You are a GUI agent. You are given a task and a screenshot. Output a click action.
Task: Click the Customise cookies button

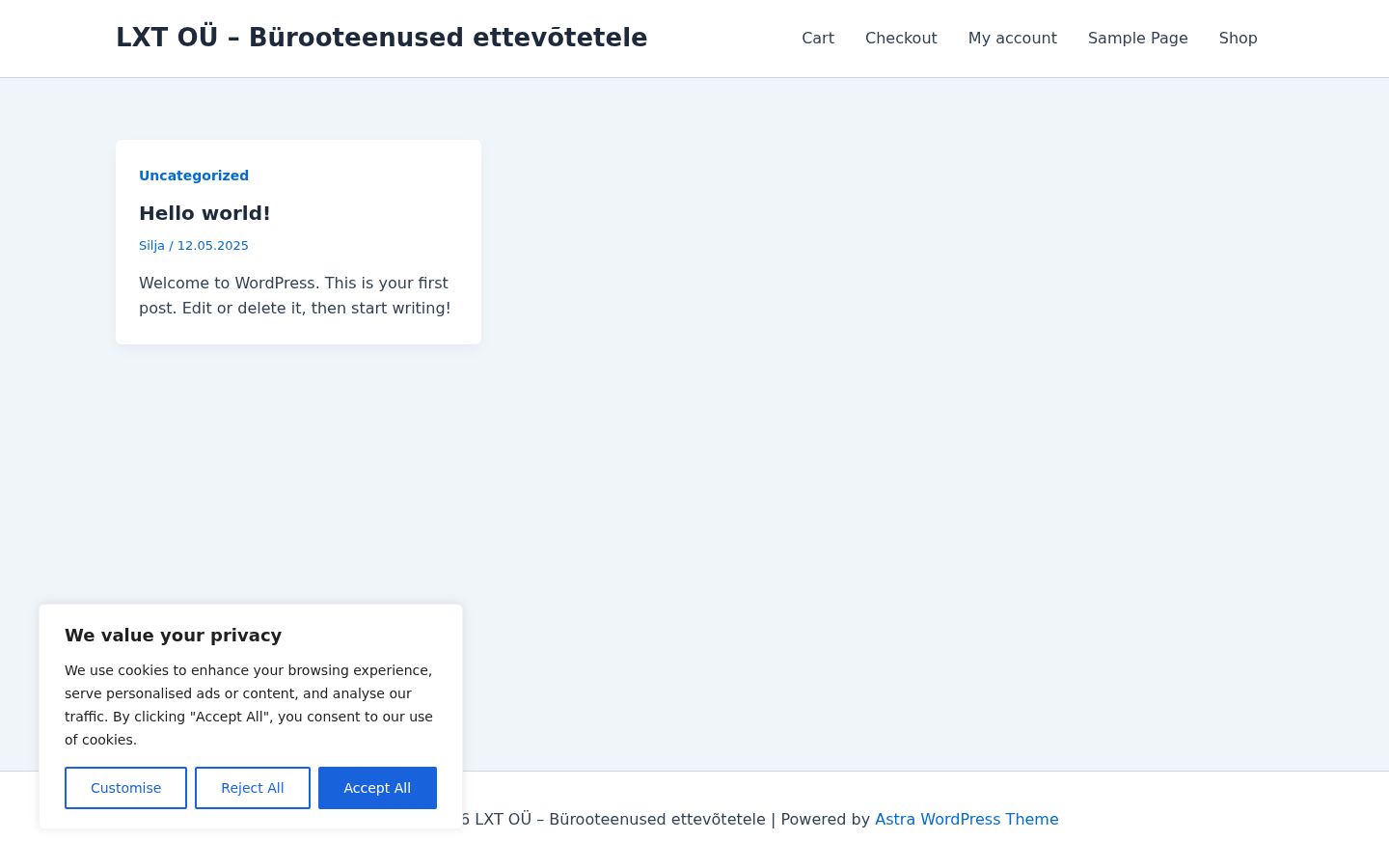tap(125, 788)
